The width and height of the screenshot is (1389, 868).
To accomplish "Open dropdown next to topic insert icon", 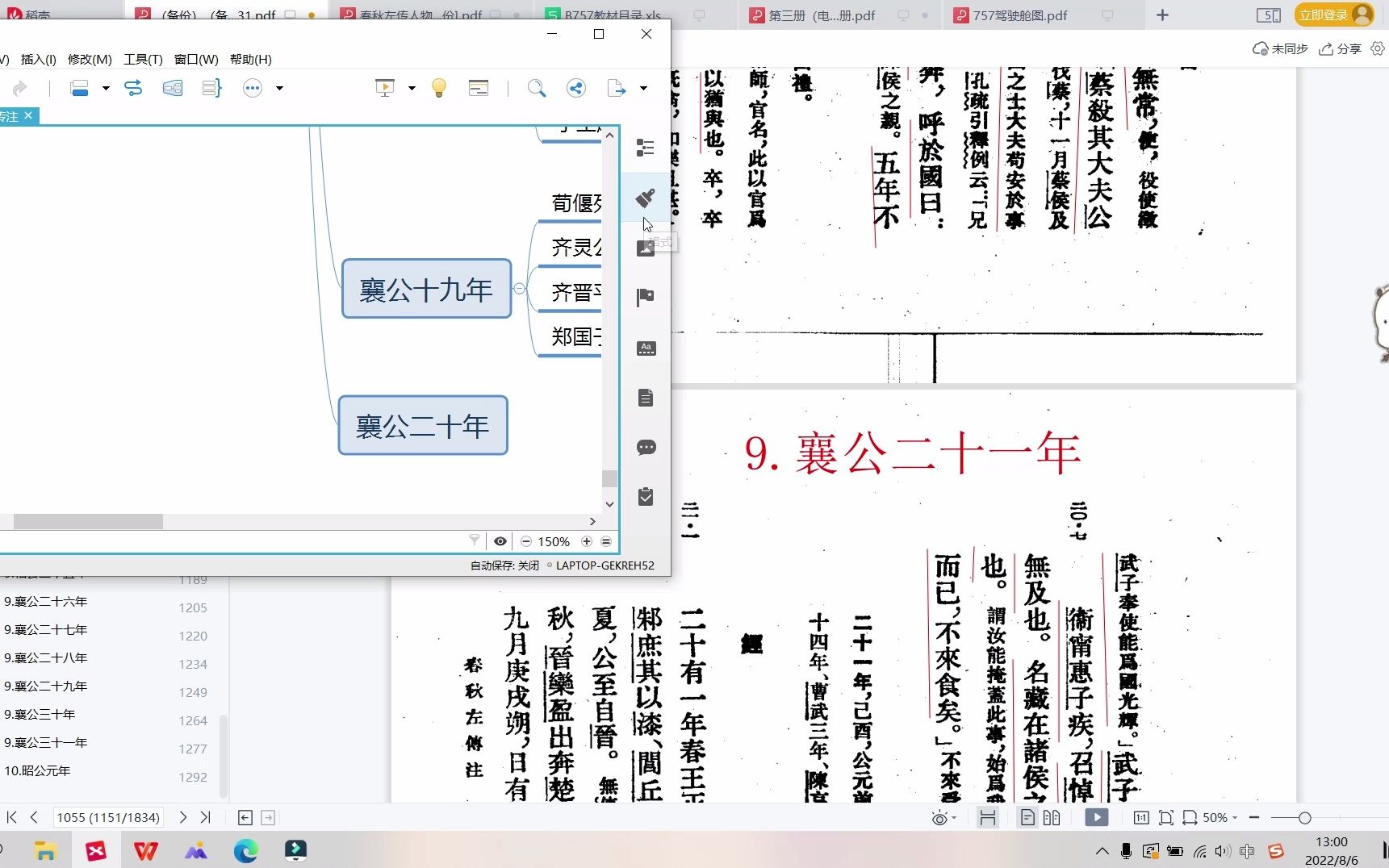I will 106,88.
